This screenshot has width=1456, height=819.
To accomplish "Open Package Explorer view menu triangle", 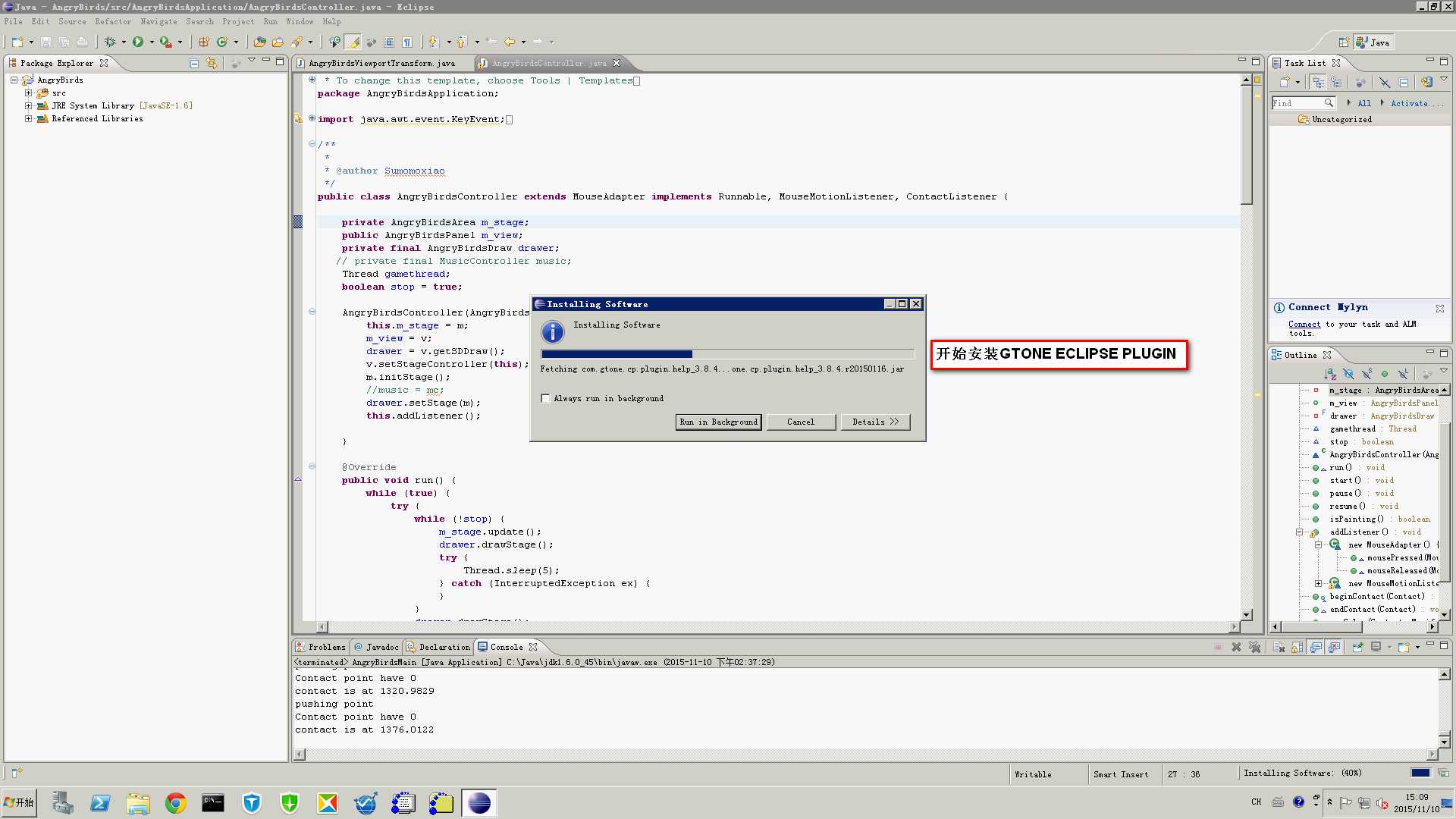I will click(x=251, y=61).
